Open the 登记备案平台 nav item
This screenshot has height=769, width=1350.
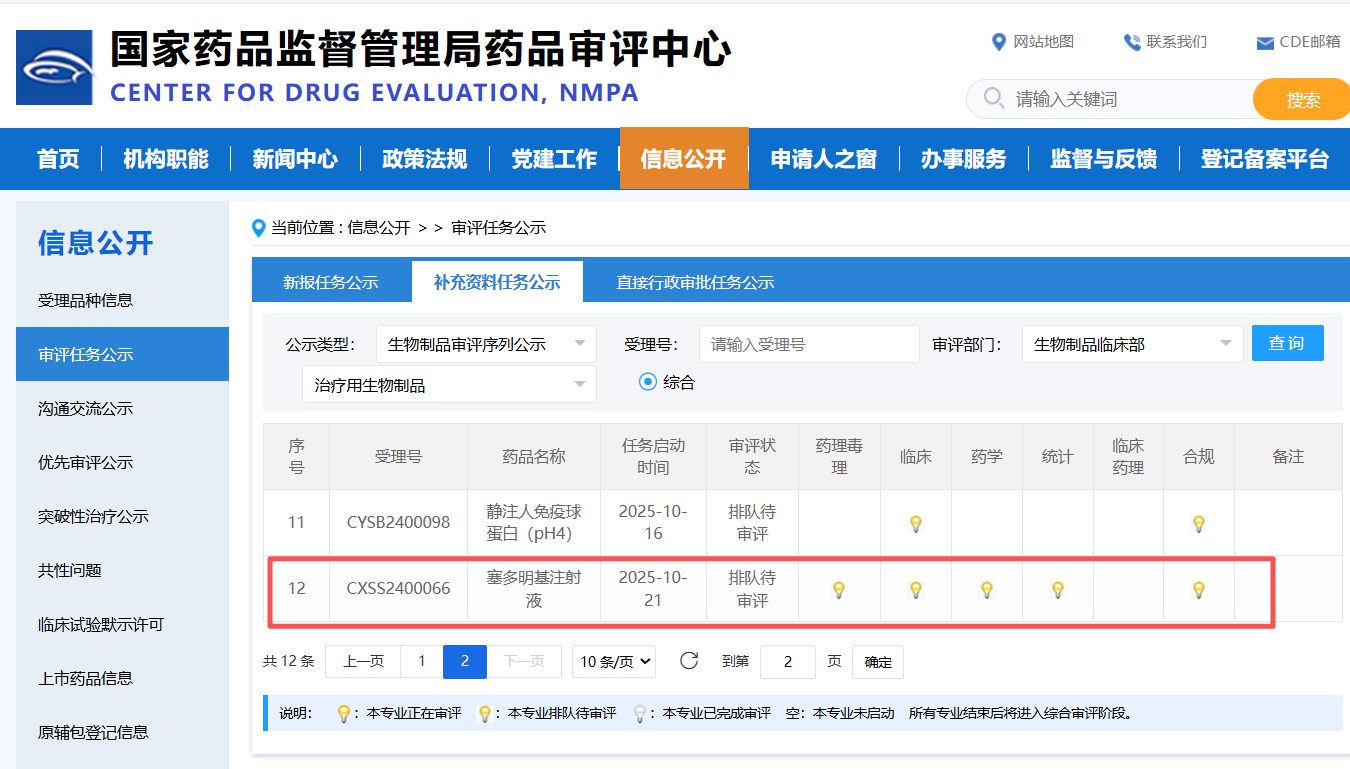(1264, 159)
